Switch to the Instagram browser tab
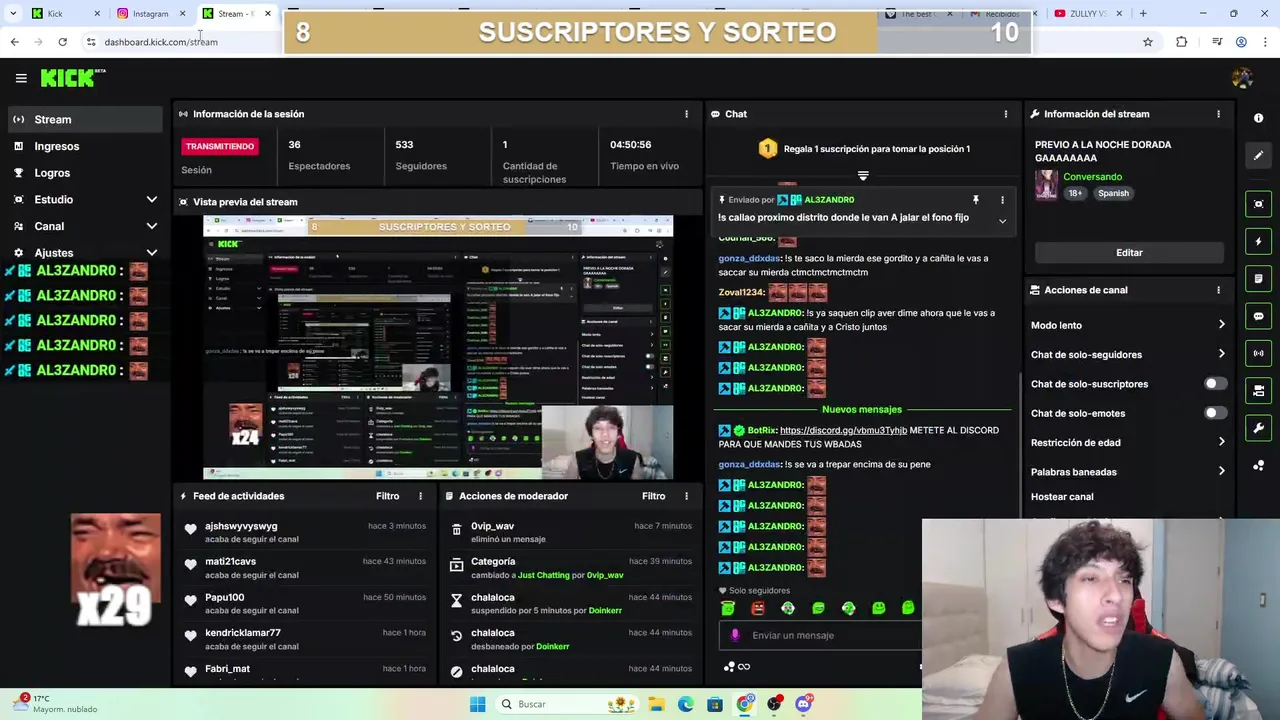 [x=148, y=14]
